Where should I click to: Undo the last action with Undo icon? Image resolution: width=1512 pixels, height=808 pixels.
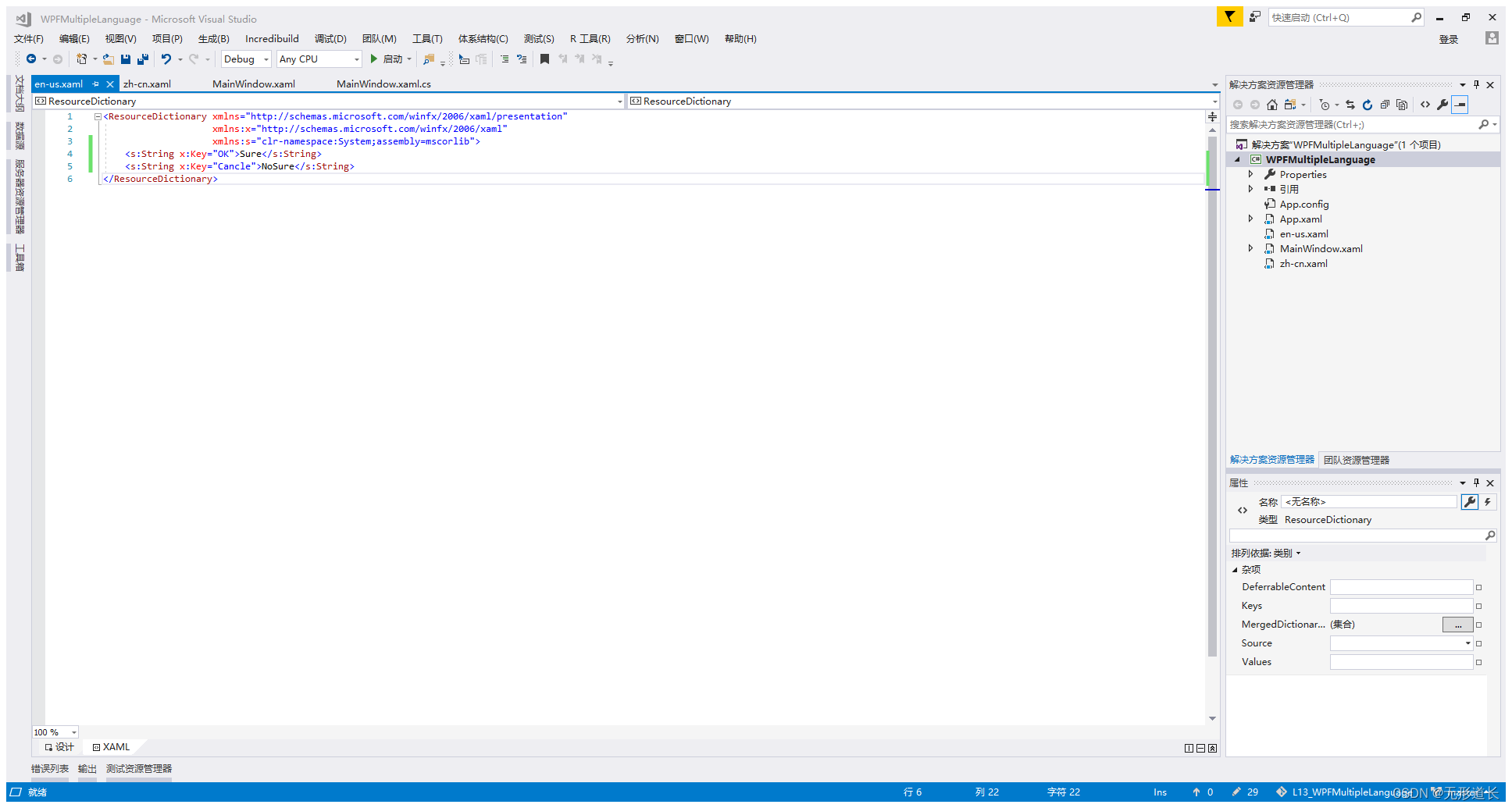click(x=166, y=59)
